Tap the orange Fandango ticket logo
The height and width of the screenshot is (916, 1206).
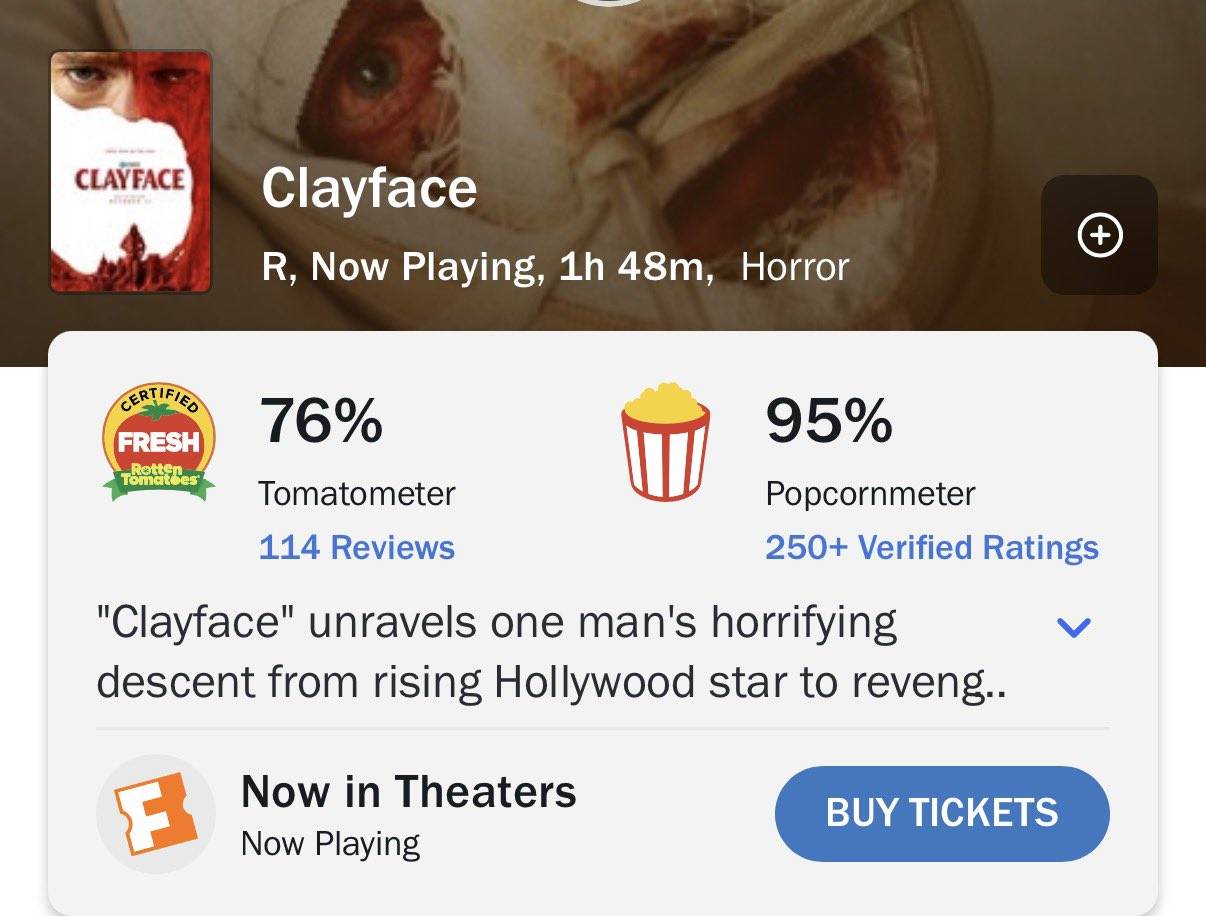tap(156, 814)
